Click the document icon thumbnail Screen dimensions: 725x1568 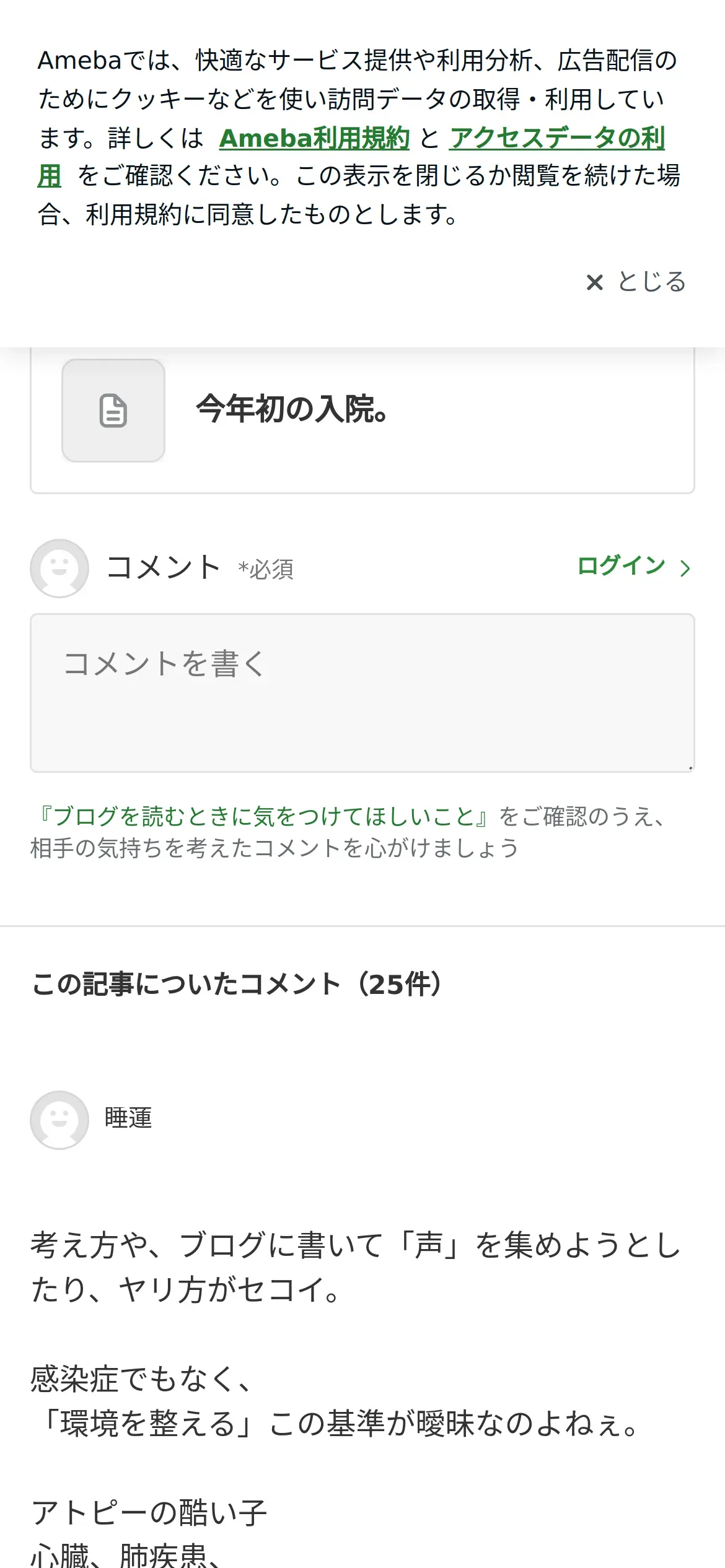coord(113,411)
